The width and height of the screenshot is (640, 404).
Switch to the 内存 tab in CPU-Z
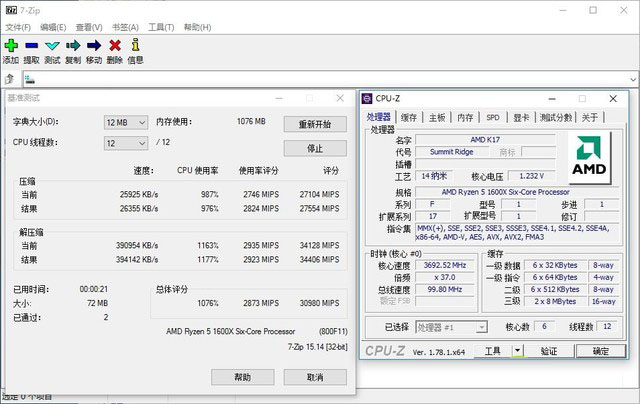point(465,118)
